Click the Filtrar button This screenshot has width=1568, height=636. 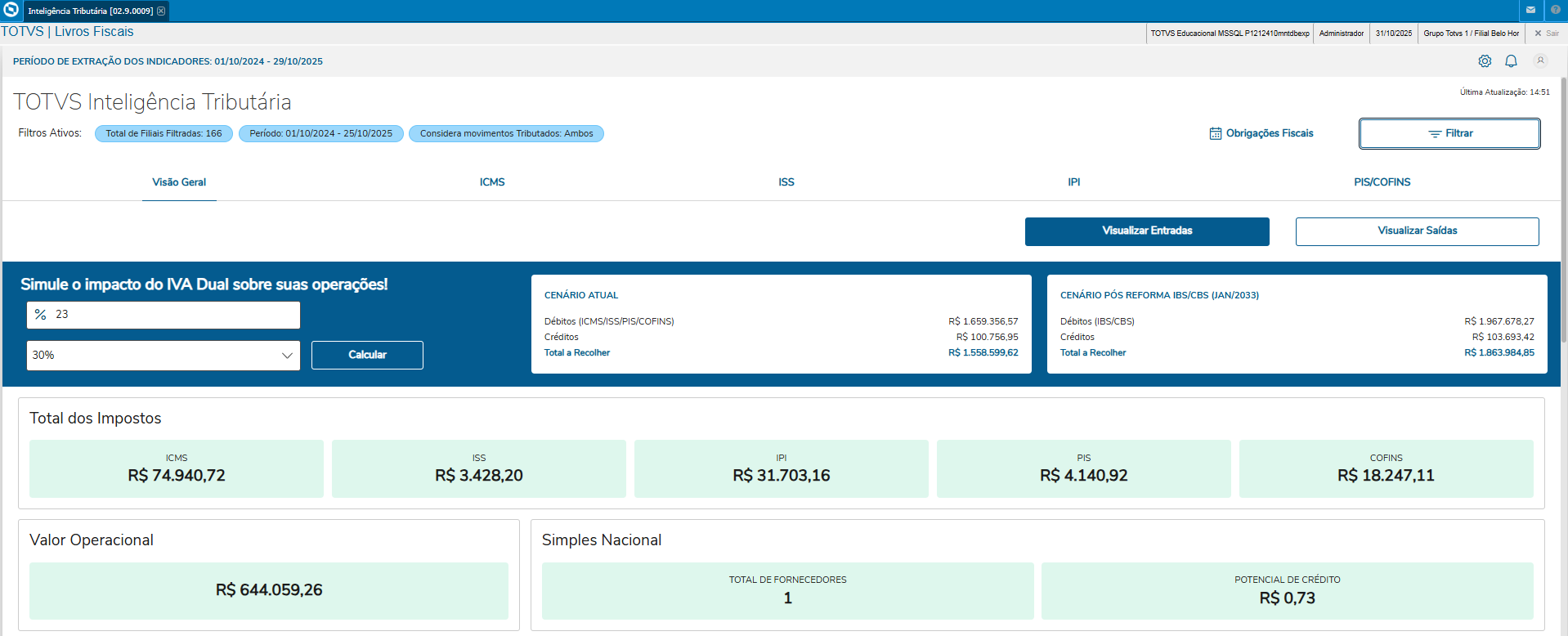pos(1449,133)
